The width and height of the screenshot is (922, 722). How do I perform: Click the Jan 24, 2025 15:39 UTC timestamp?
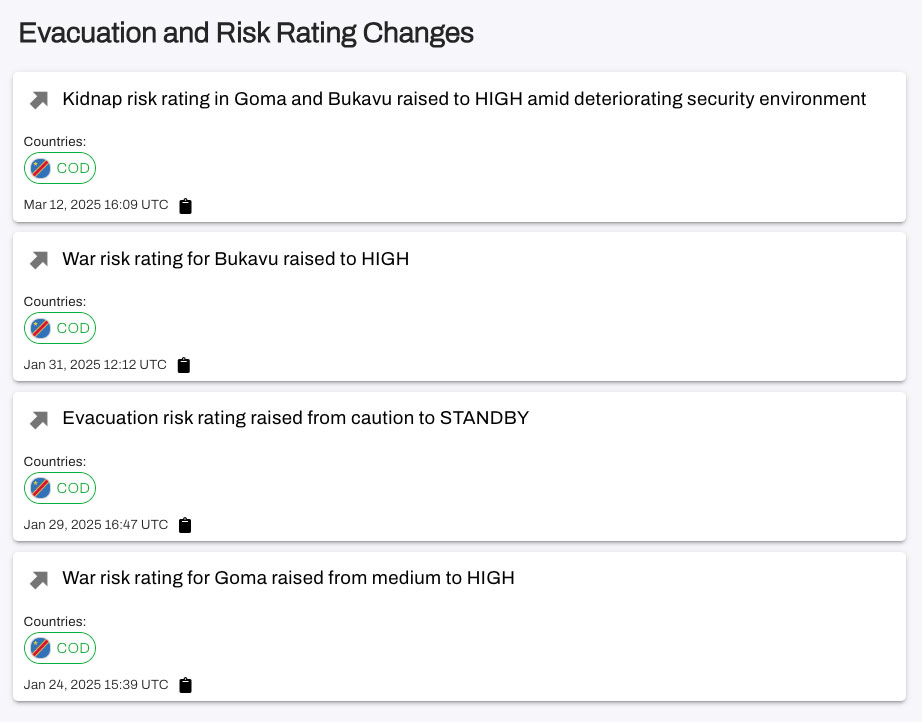[x=96, y=685]
